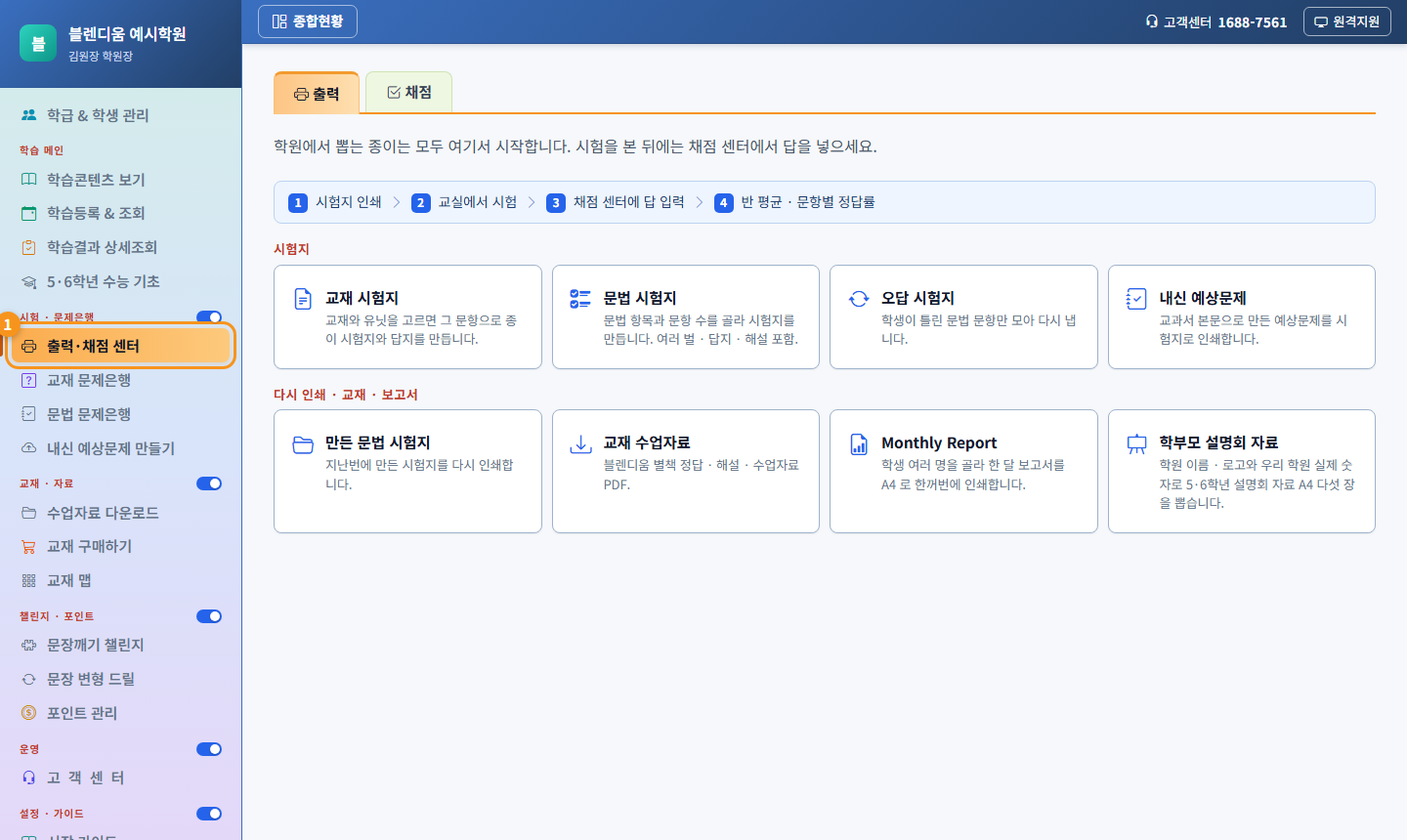1407x840 pixels.
Task: Open the 교재 수업자료 card
Action: tap(686, 471)
